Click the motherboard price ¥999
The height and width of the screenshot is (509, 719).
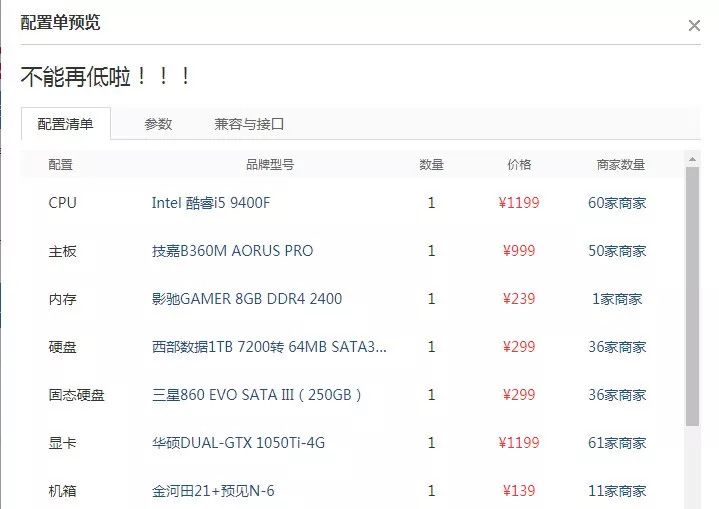519,251
